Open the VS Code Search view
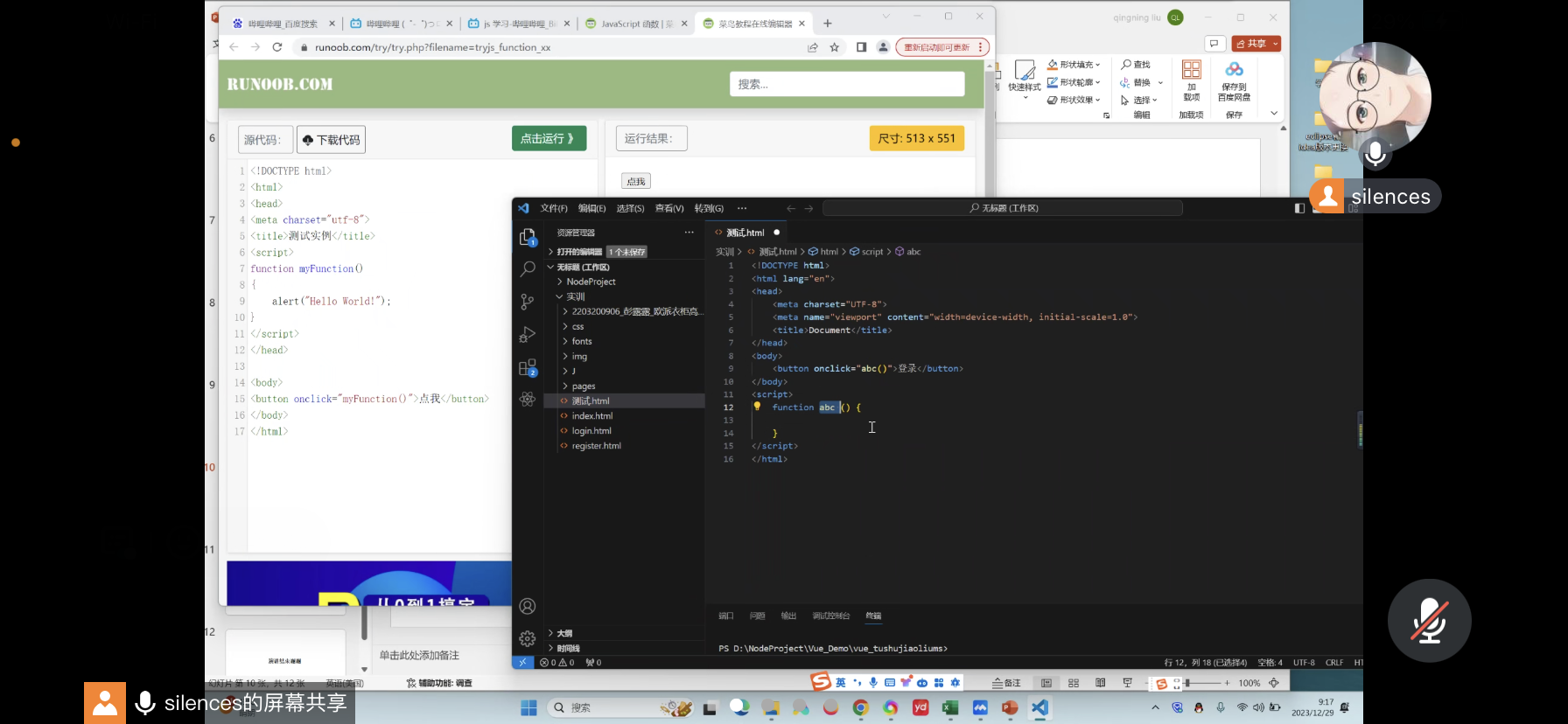 528,269
